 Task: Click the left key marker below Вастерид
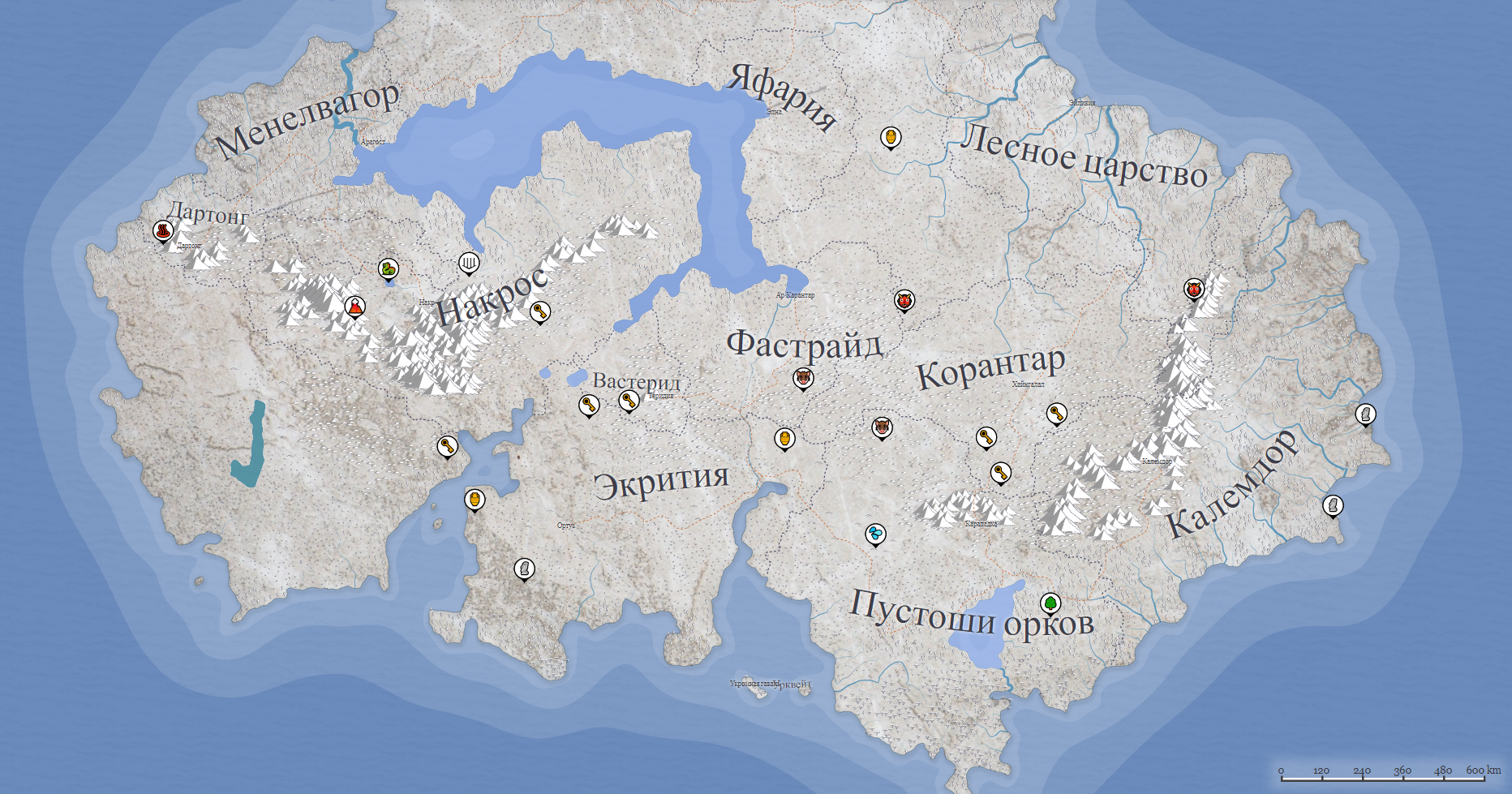pos(589,405)
